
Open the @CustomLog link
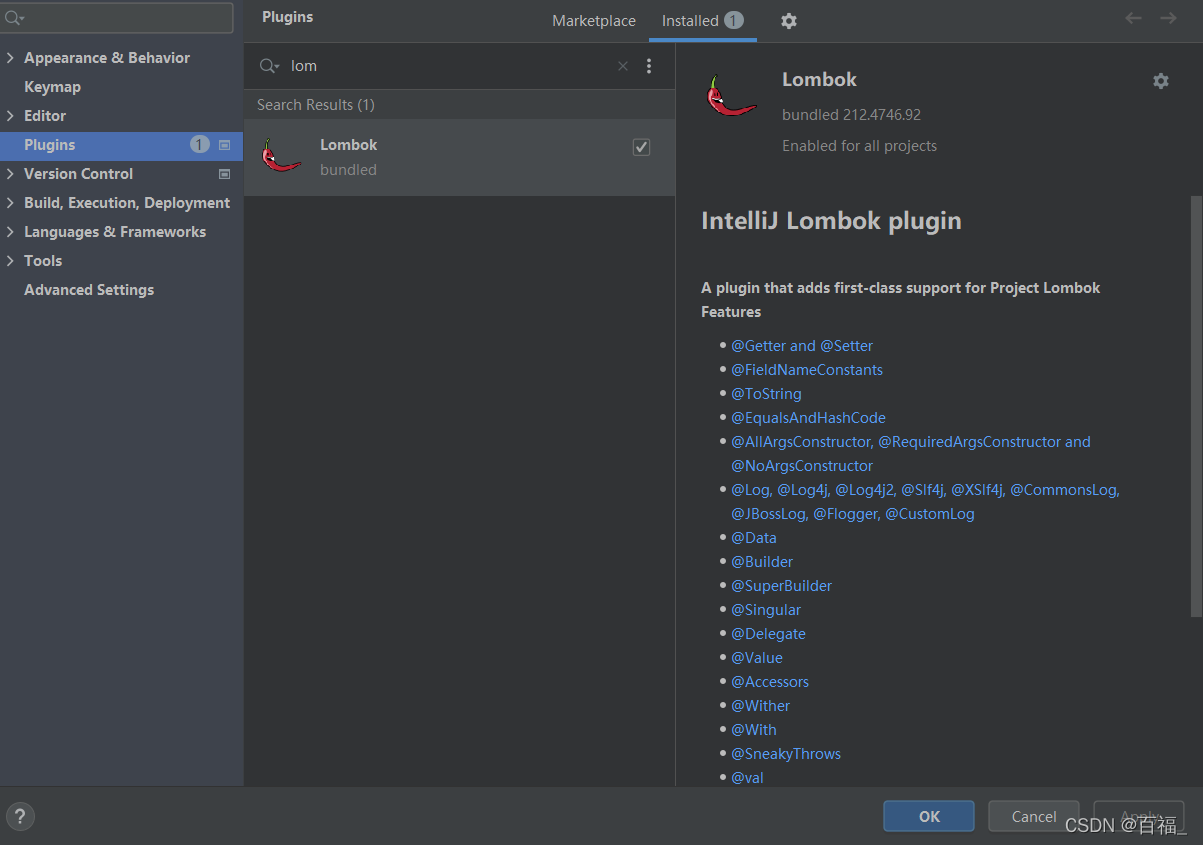tap(930, 514)
